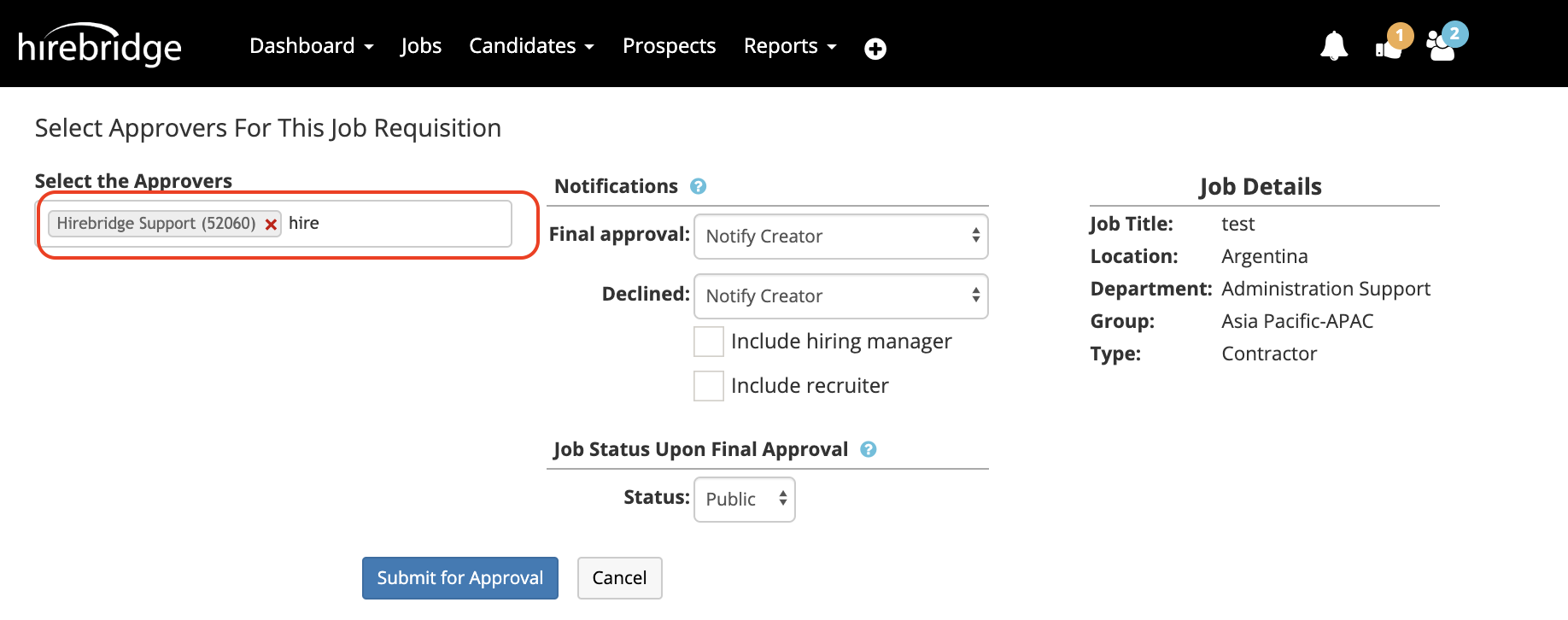The width and height of the screenshot is (1568, 620).
Task: Click help icon beside Job Status Upon Final Approval
Action: (868, 449)
